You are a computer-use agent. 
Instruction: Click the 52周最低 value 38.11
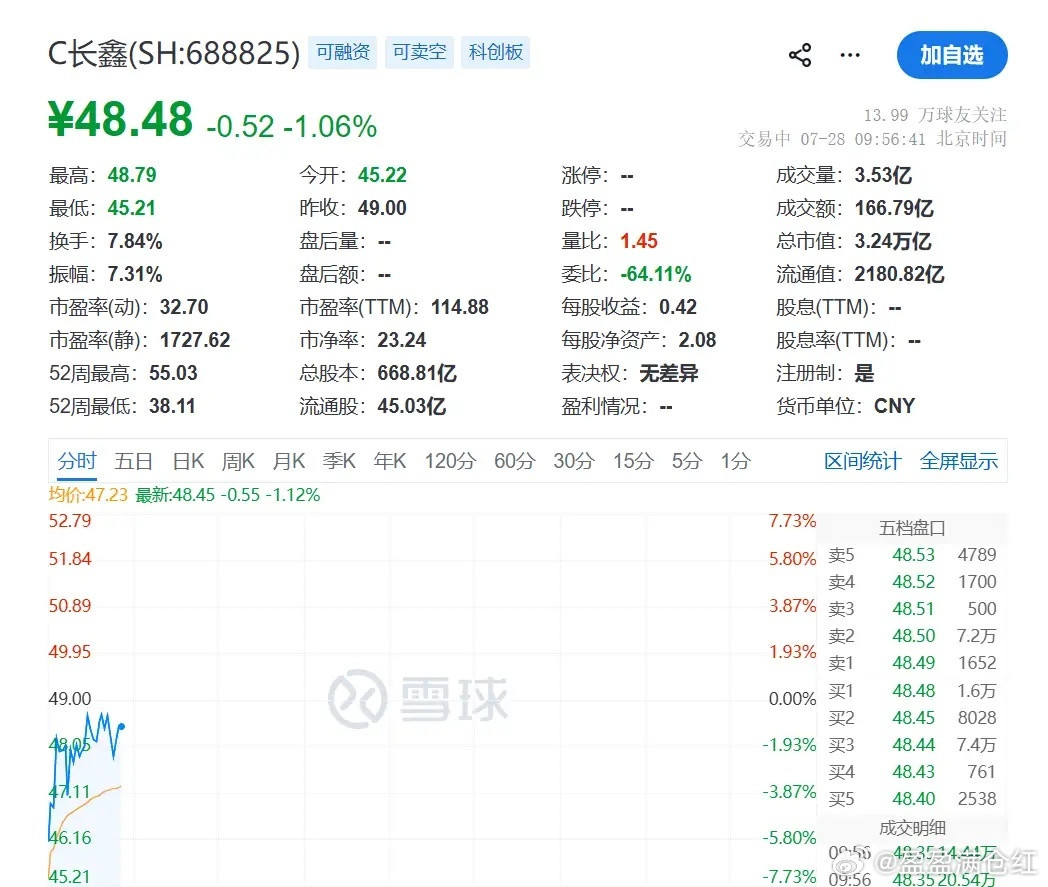(172, 406)
